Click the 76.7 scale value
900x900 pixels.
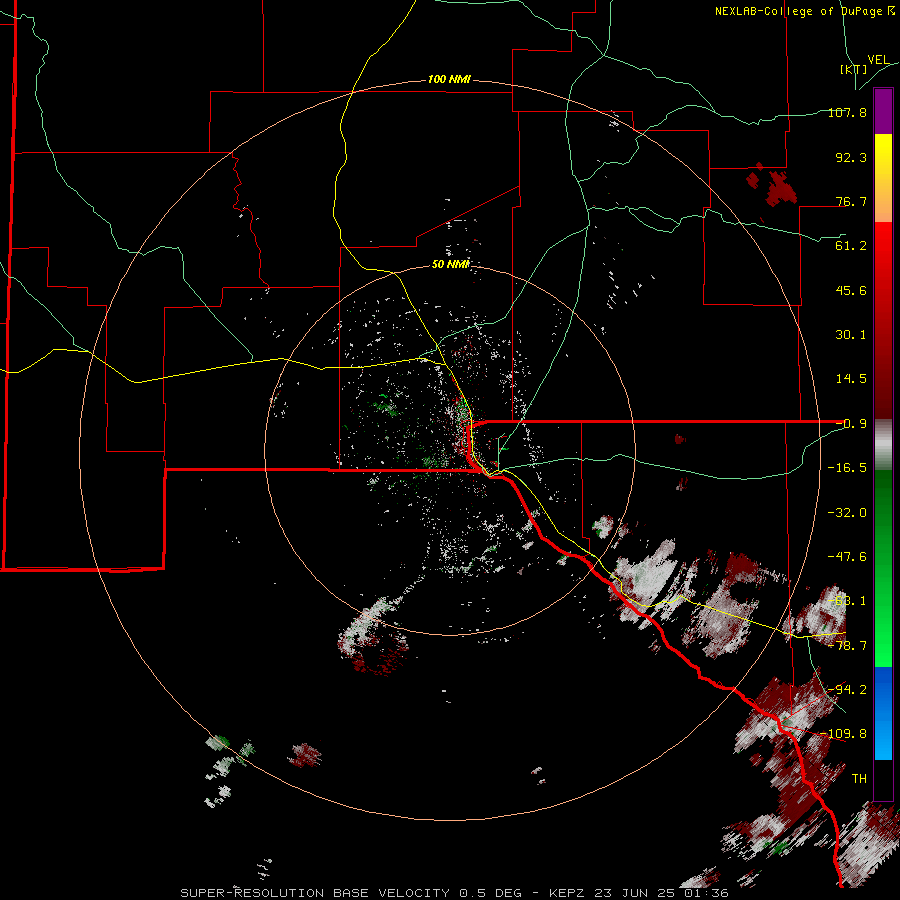pyautogui.click(x=851, y=201)
